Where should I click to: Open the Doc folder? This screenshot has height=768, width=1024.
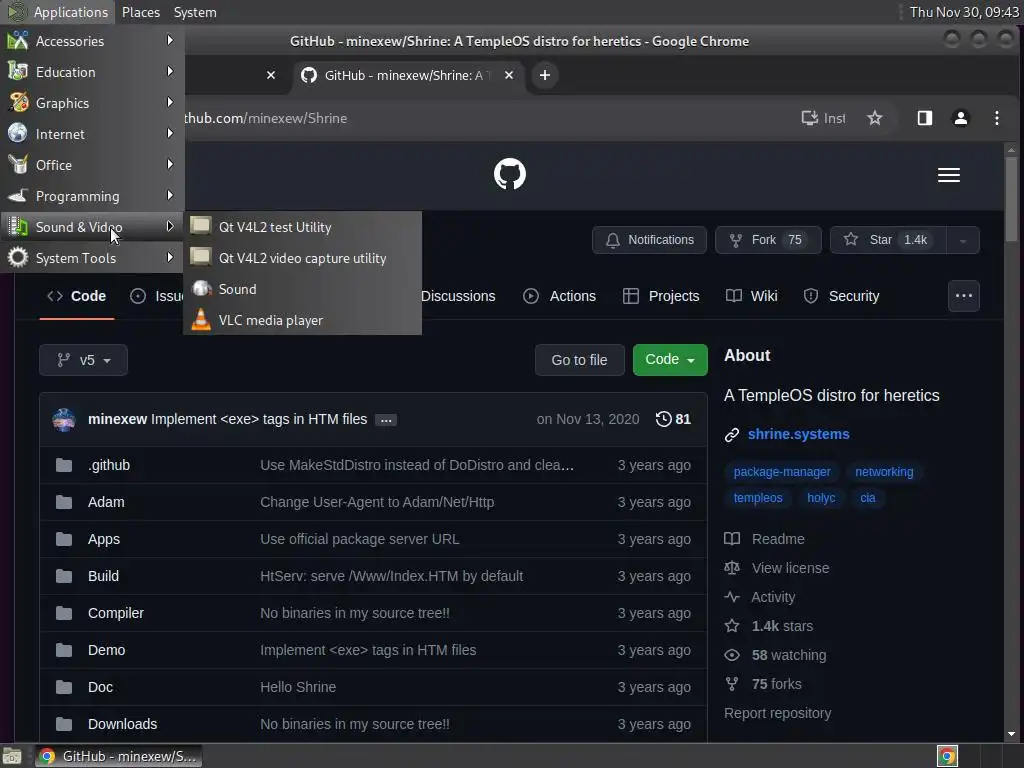tap(100, 687)
